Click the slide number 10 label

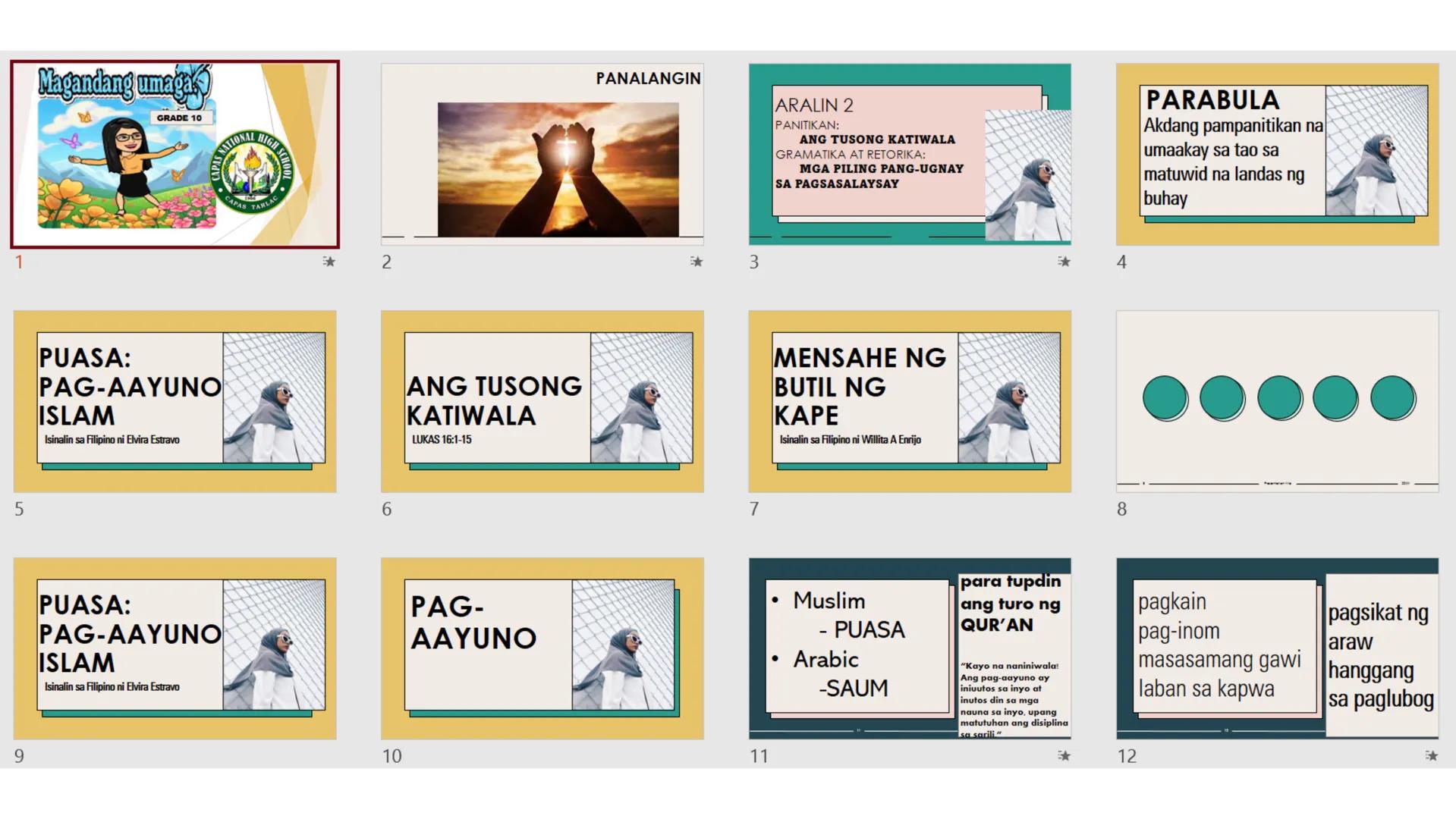click(392, 756)
